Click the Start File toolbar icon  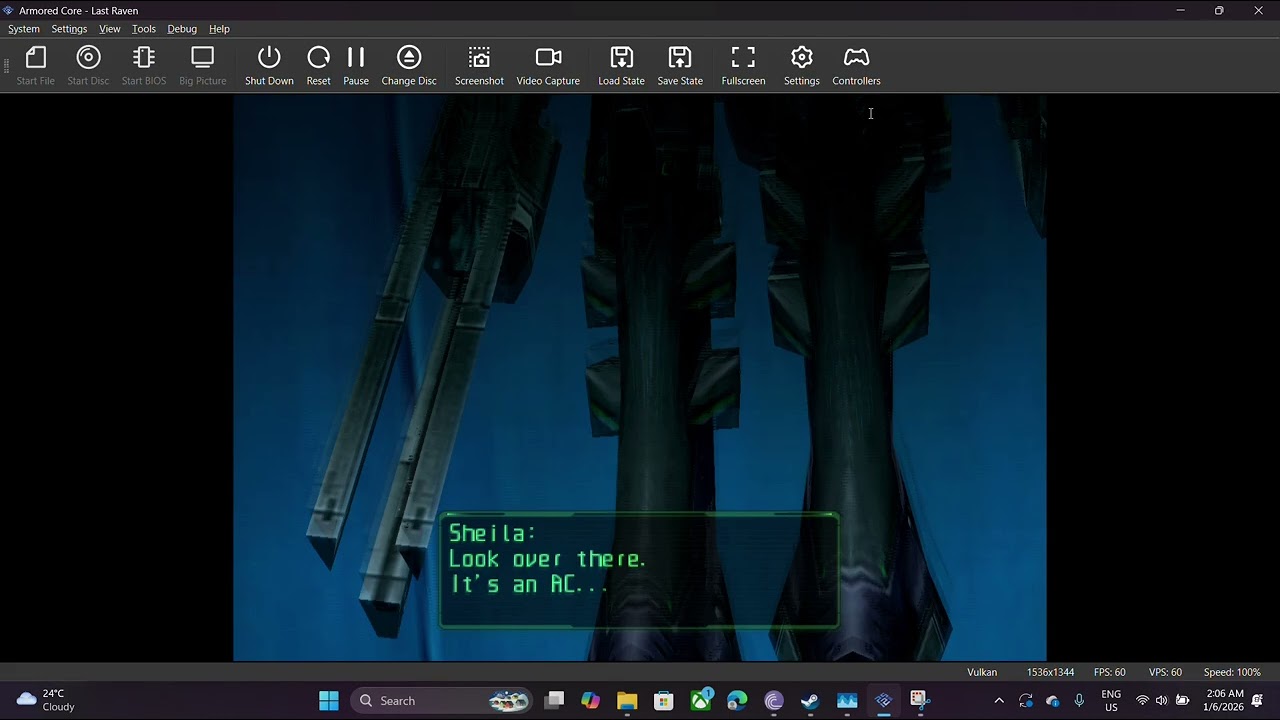[x=36, y=66]
